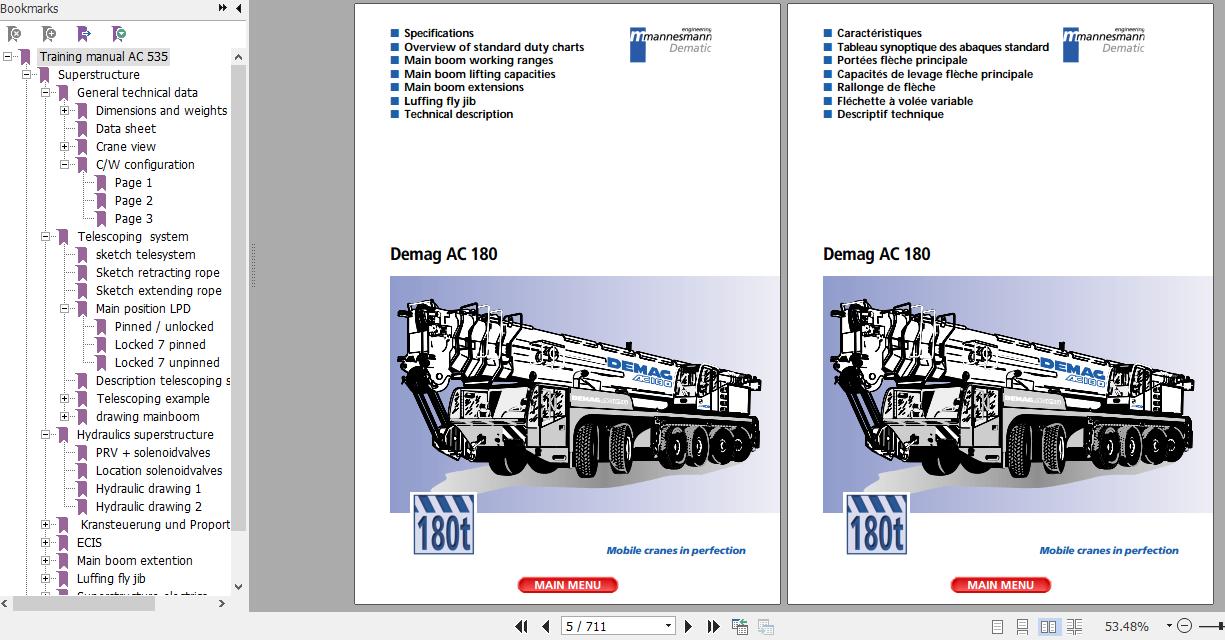The width and height of the screenshot is (1225, 640).
Task: Go back to the previous page
Action: (545, 625)
